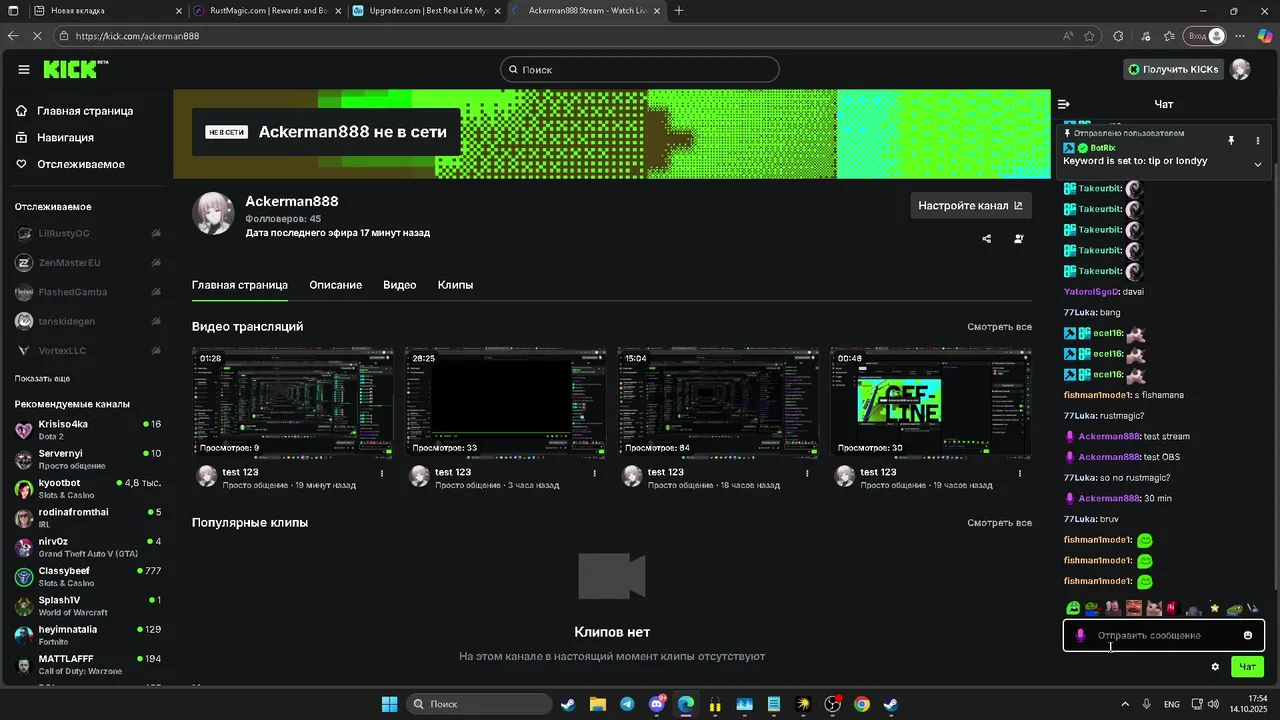Screen dimensions: 1280x720
Task: Expand the pinned message chevron
Action: click(1258, 164)
